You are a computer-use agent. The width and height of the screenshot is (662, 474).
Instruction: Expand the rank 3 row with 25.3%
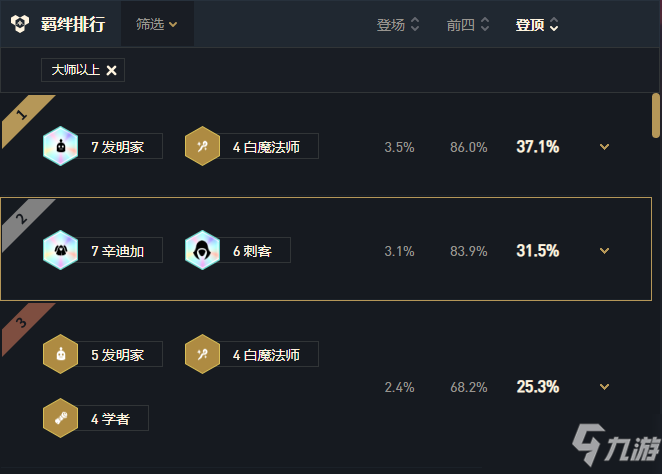tap(604, 387)
